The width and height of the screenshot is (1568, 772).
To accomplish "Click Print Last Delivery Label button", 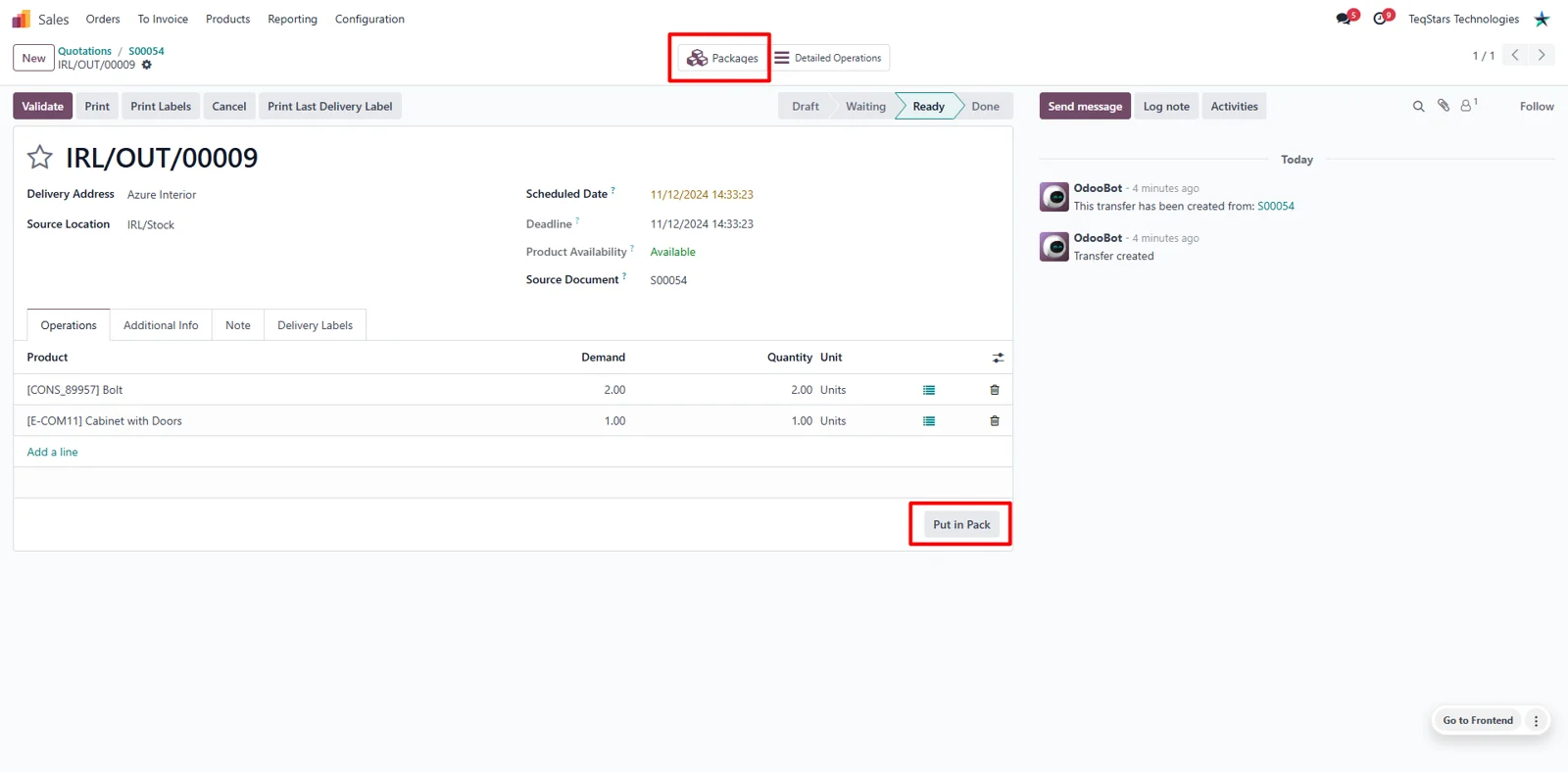I will [x=330, y=106].
